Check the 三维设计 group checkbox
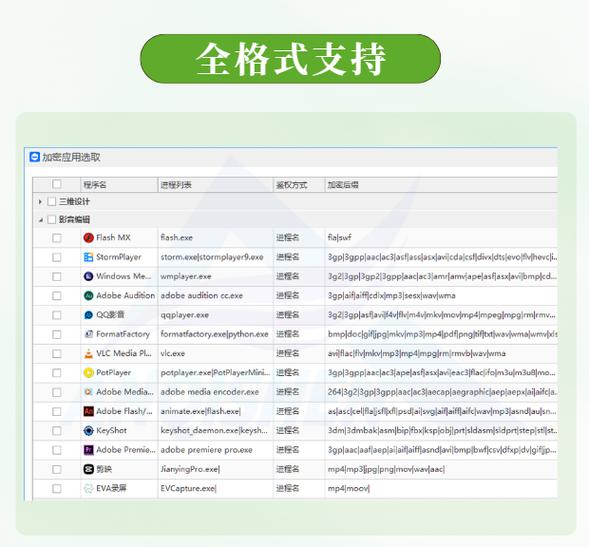Image resolution: width=589 pixels, height=547 pixels. [x=52, y=202]
